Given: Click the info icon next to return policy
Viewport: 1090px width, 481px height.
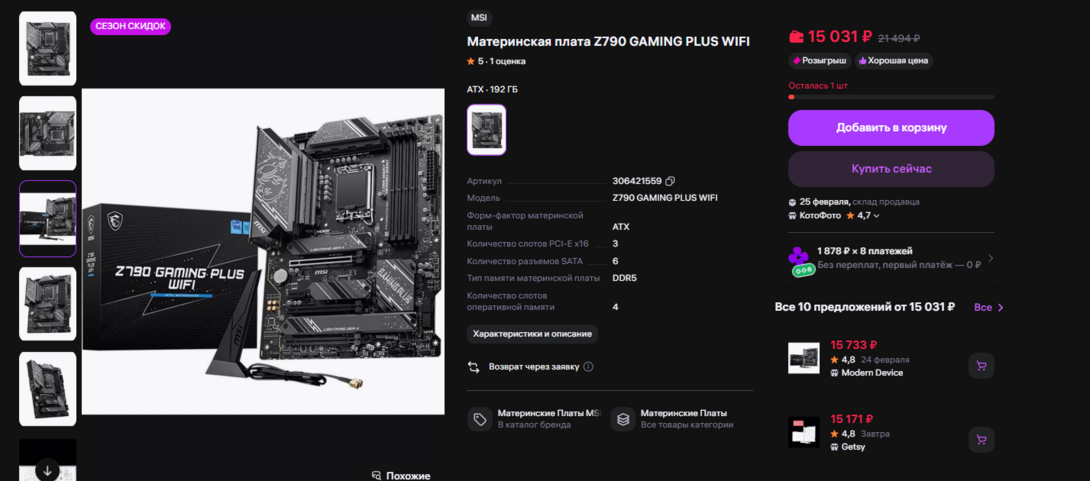Looking at the screenshot, I should 589,366.
